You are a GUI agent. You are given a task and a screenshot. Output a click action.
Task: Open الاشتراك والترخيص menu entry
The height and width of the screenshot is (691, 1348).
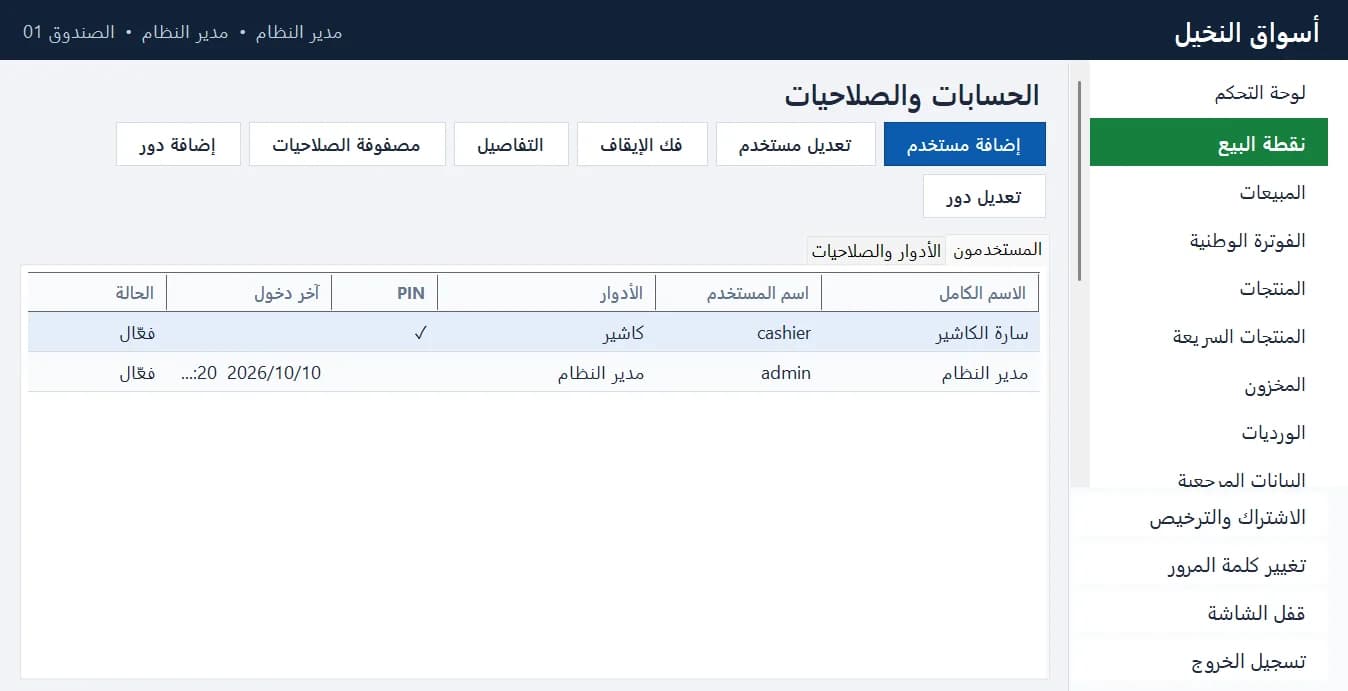tap(1200, 518)
